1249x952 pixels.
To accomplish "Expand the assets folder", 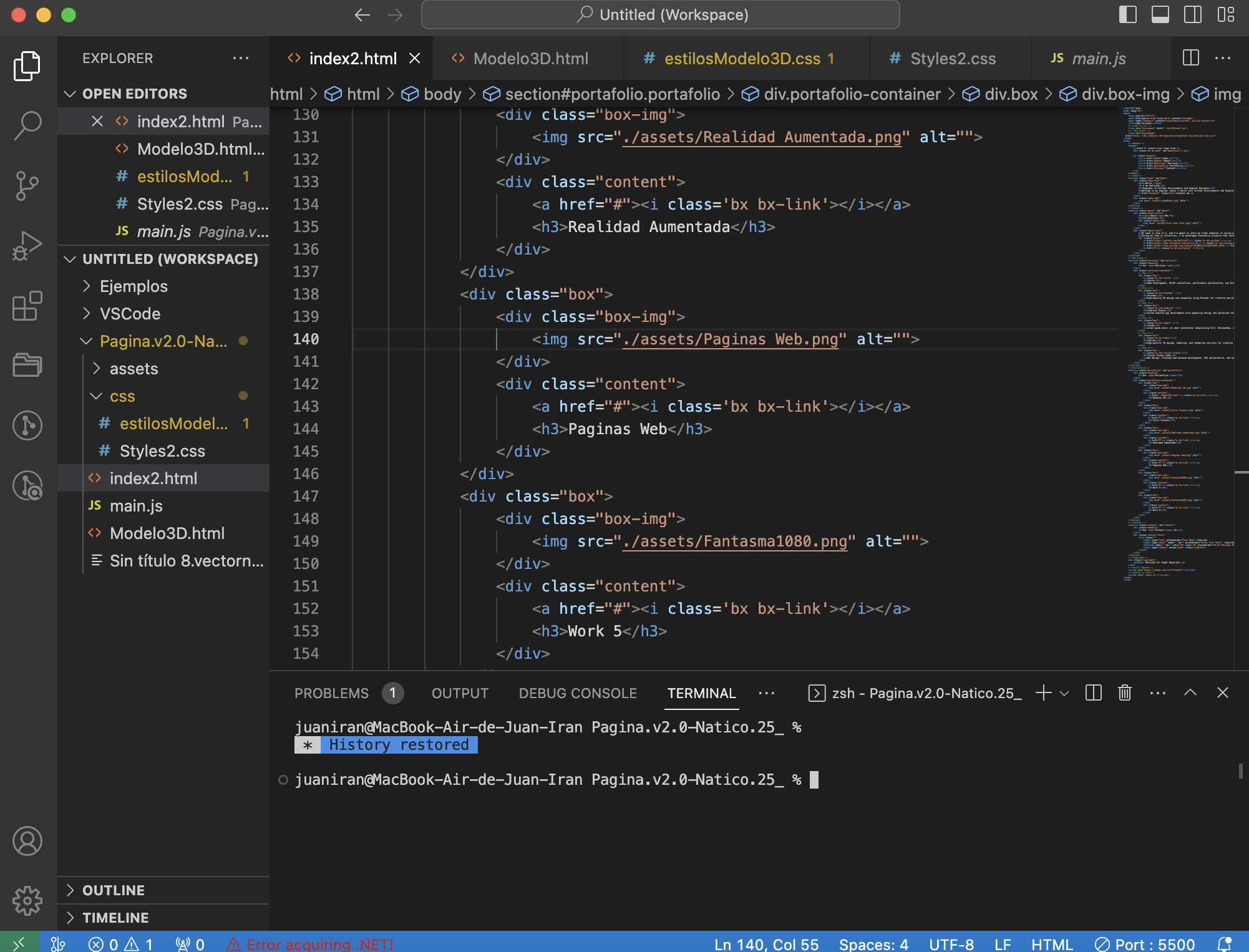I will tap(134, 369).
